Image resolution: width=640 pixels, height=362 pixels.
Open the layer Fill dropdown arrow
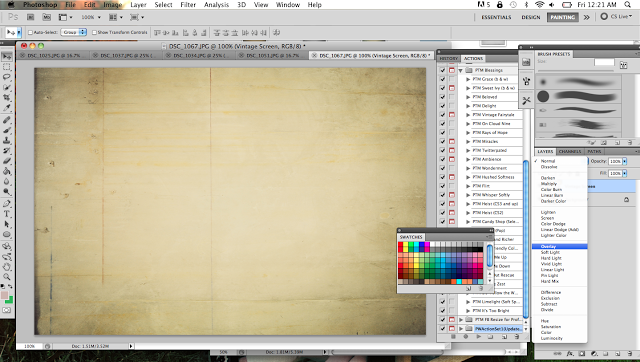(624, 173)
